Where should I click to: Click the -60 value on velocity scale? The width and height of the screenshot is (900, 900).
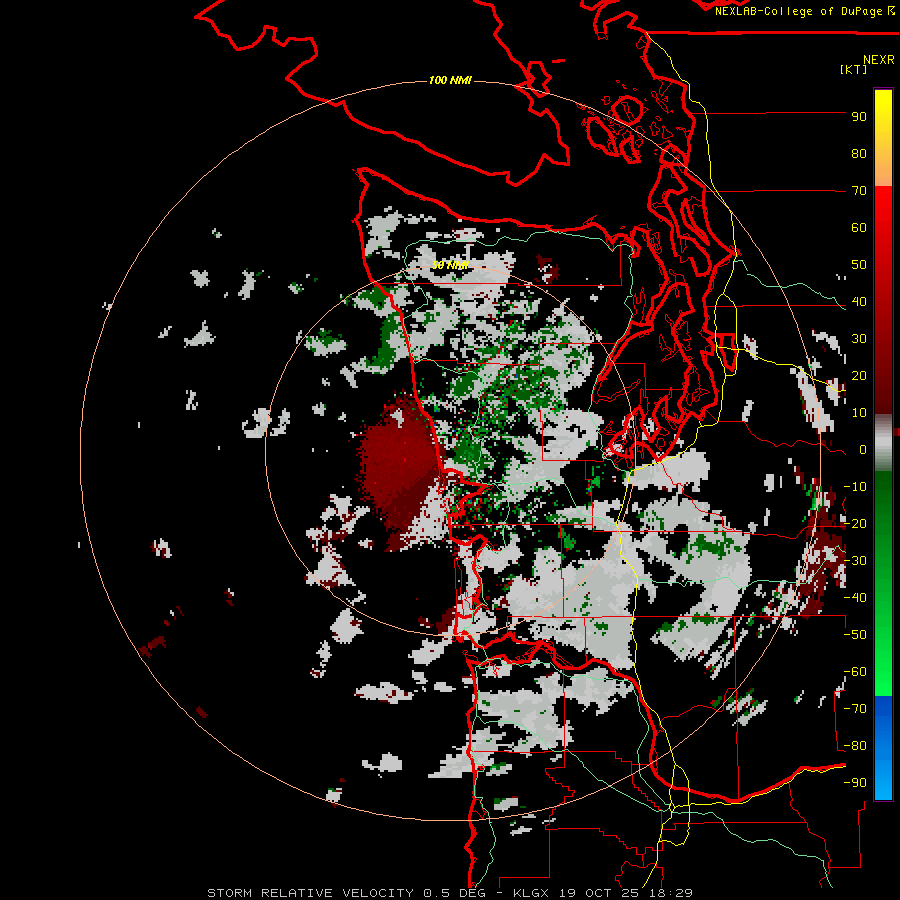[x=855, y=672]
